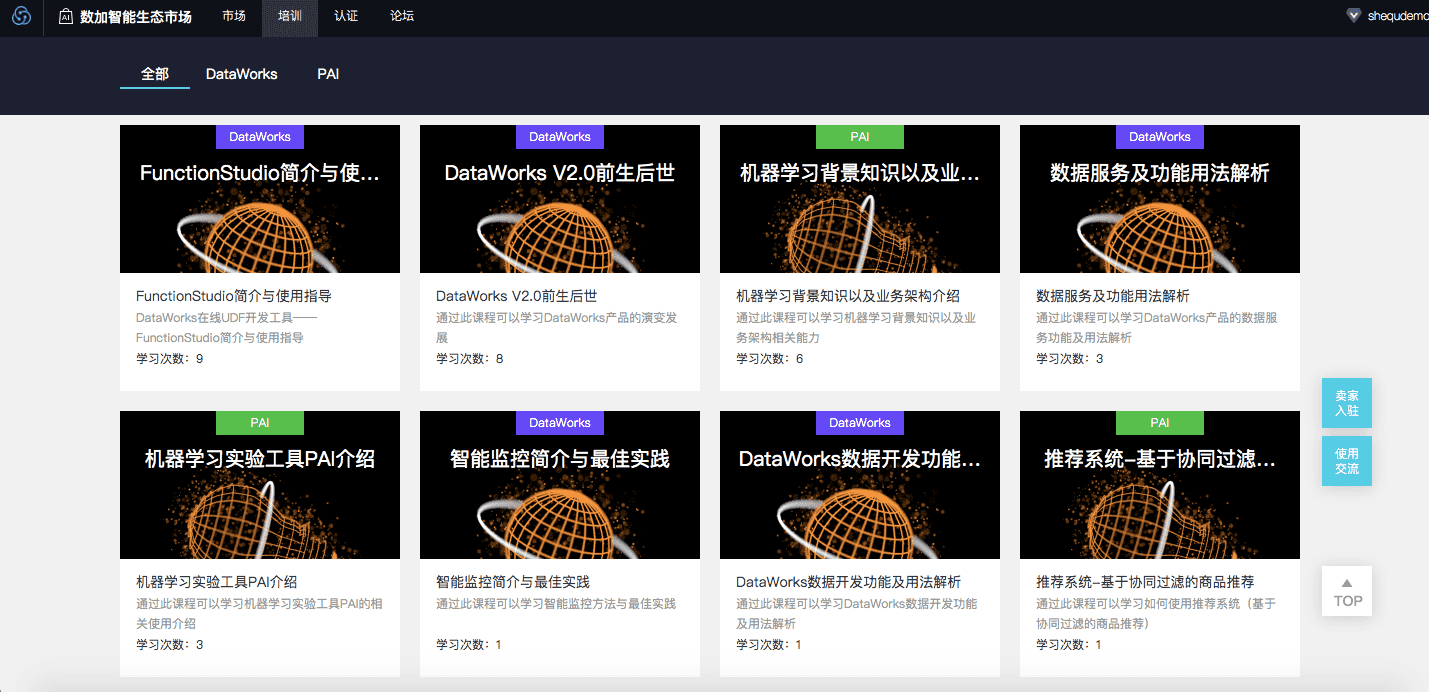Click the 数加智能生态市场 site title
Viewport: 1429px width, 692px height.
(136, 16)
